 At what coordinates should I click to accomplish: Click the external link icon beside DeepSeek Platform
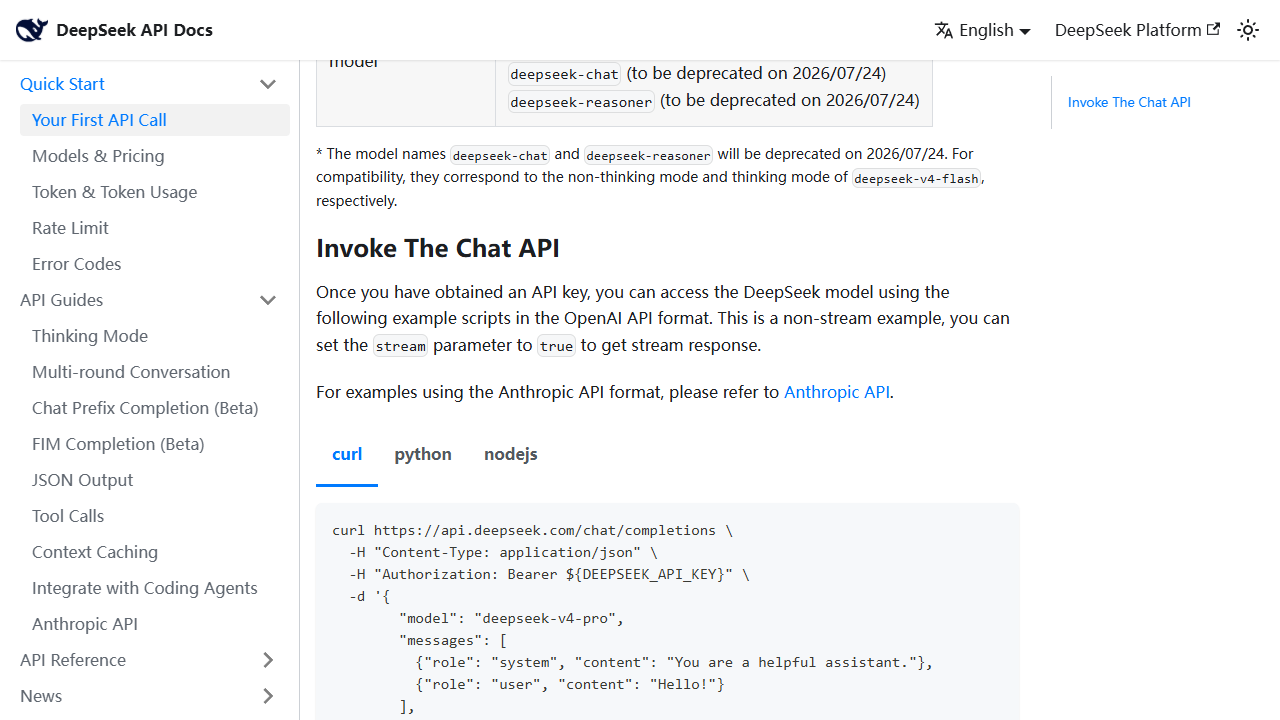(1214, 29)
